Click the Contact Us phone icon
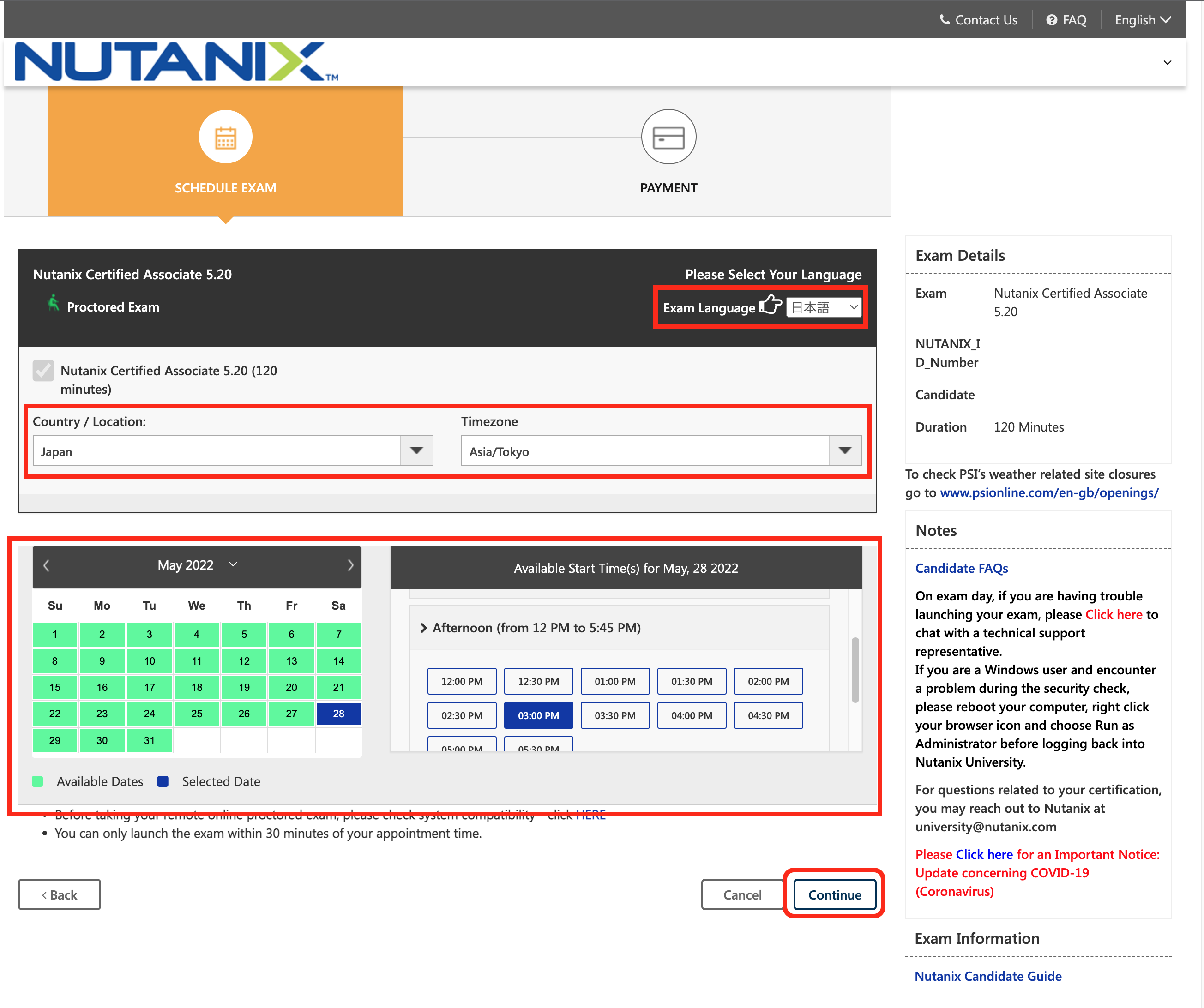The width and height of the screenshot is (1204, 1008). point(944,20)
